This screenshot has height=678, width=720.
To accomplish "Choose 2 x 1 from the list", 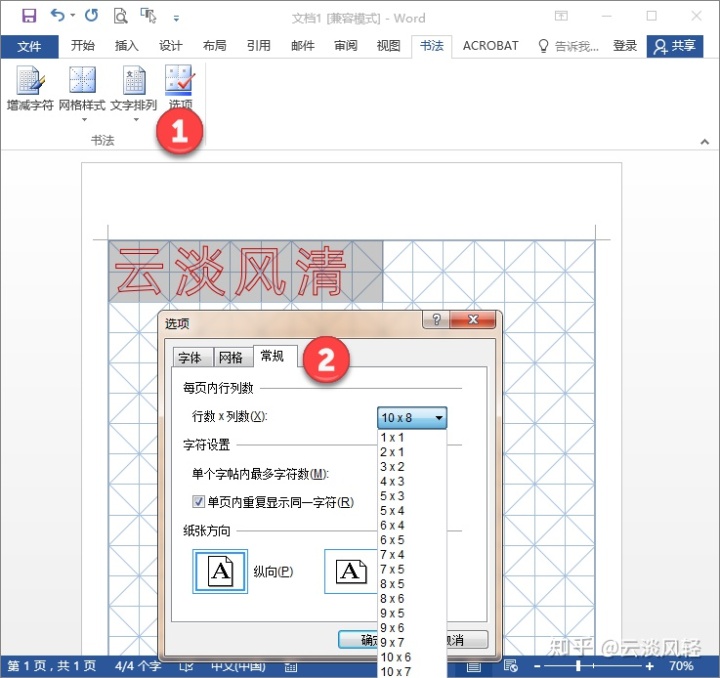I will pos(411,452).
